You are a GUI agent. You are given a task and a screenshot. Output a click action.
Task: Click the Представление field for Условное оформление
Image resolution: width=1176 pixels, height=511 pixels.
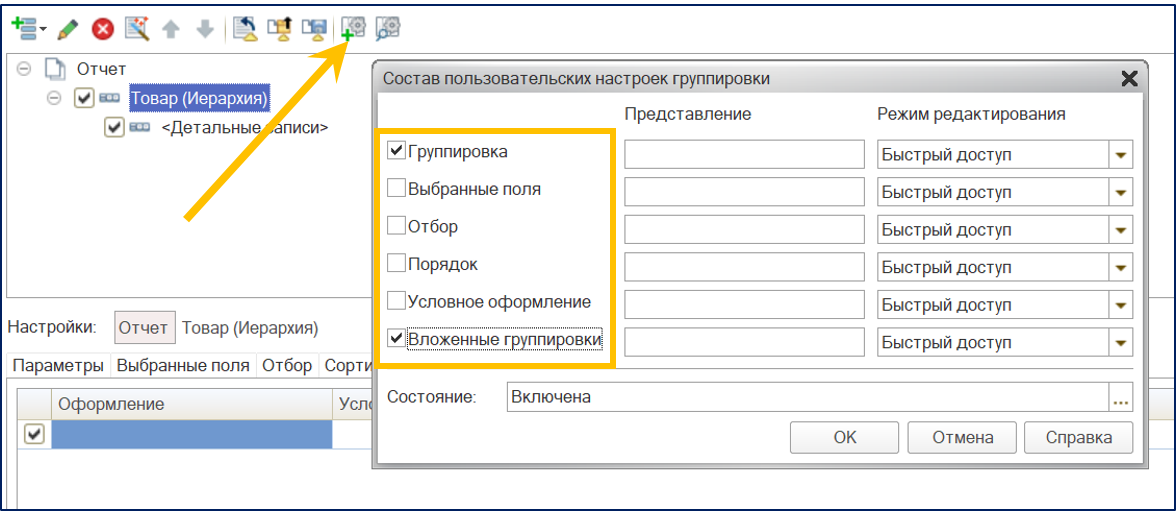[745, 305]
